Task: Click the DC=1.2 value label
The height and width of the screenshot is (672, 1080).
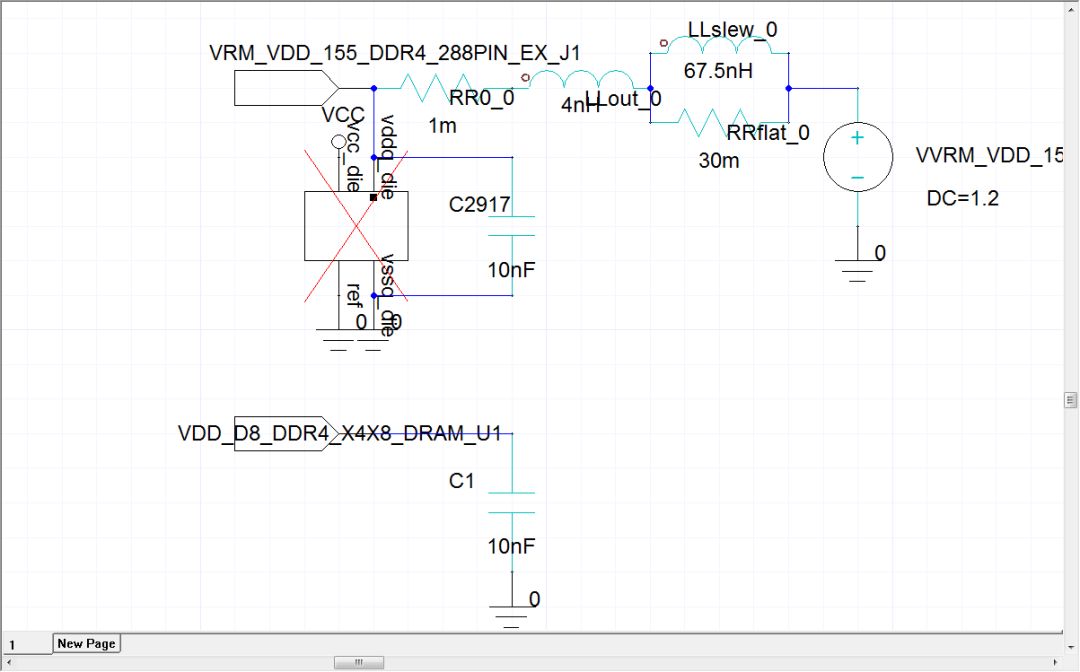Action: (x=962, y=198)
